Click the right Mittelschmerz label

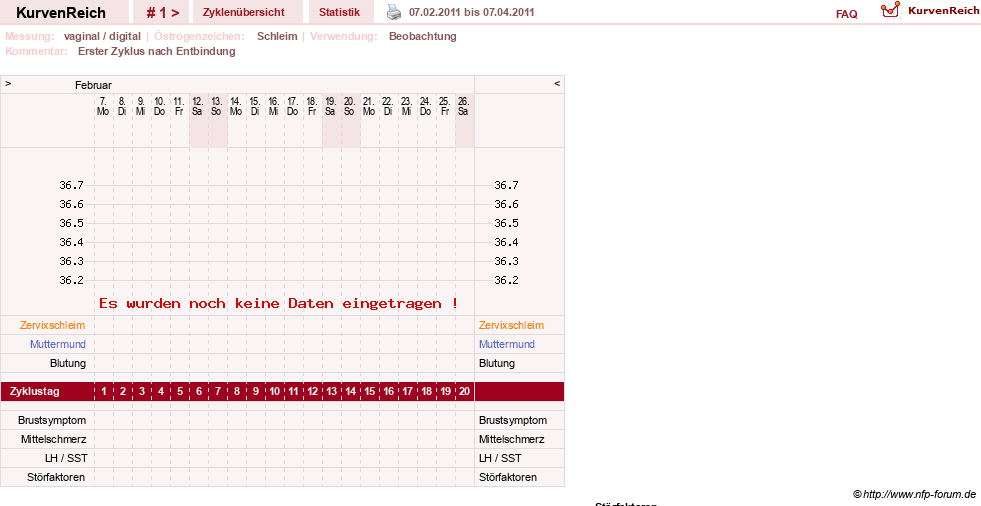512,439
